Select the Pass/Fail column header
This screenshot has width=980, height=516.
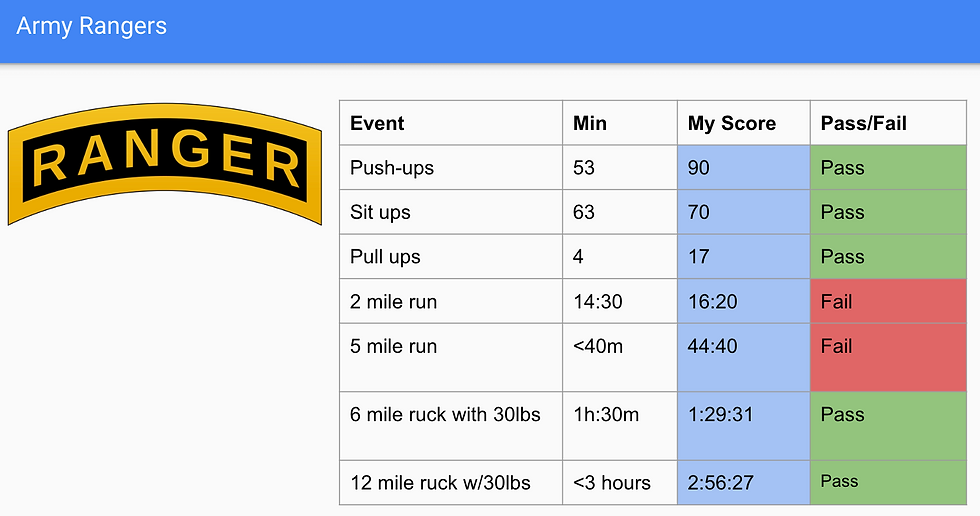[x=888, y=123]
